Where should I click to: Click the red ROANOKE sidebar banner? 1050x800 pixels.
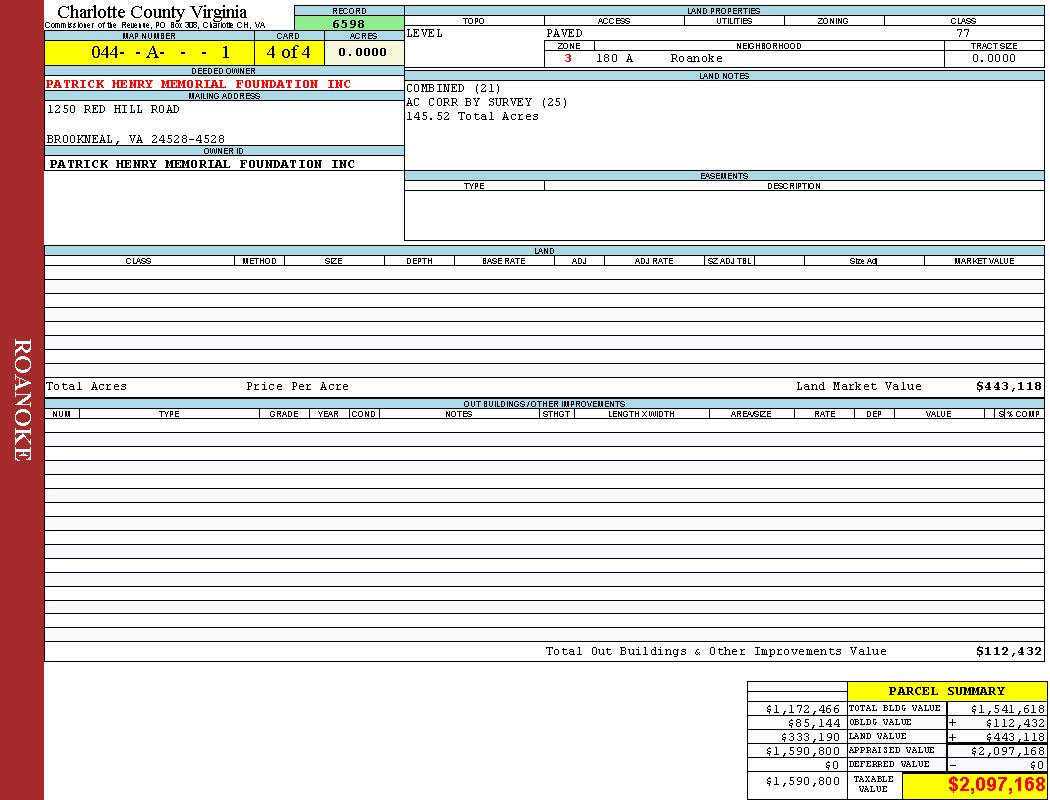click(x=22, y=400)
